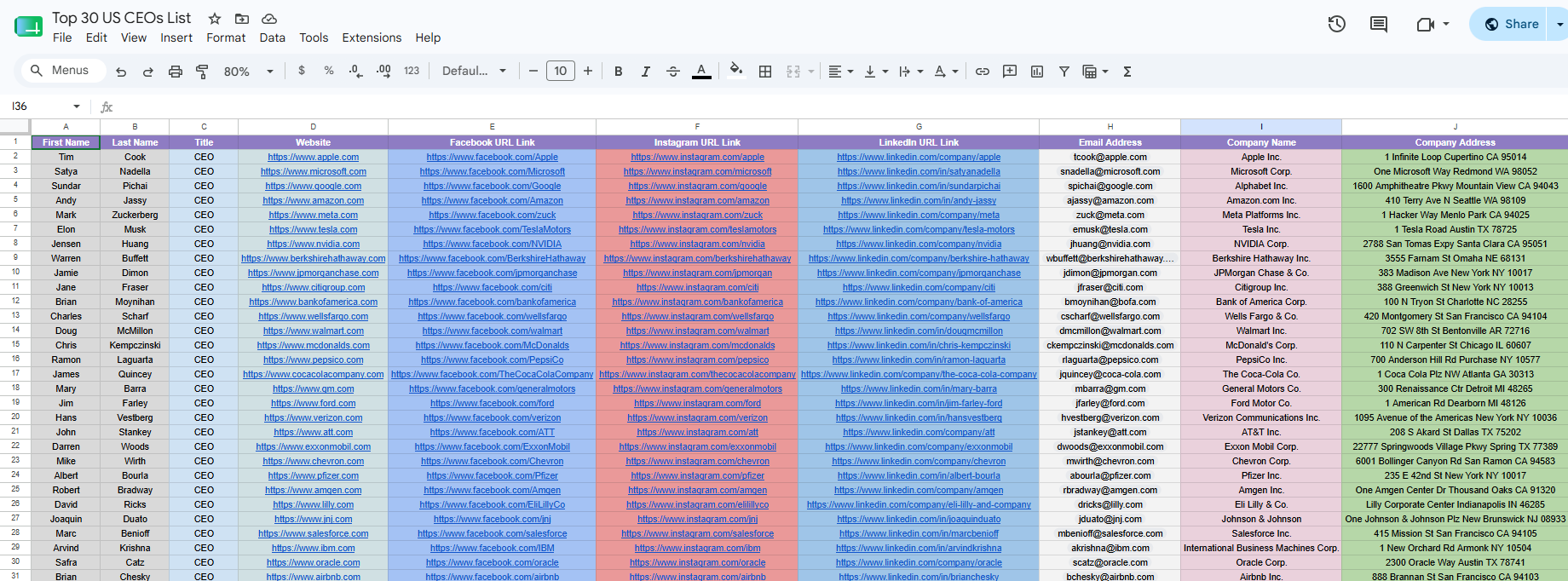Toggle strikethrough formatting
Image resolution: width=1568 pixels, height=581 pixels.
coord(673,72)
